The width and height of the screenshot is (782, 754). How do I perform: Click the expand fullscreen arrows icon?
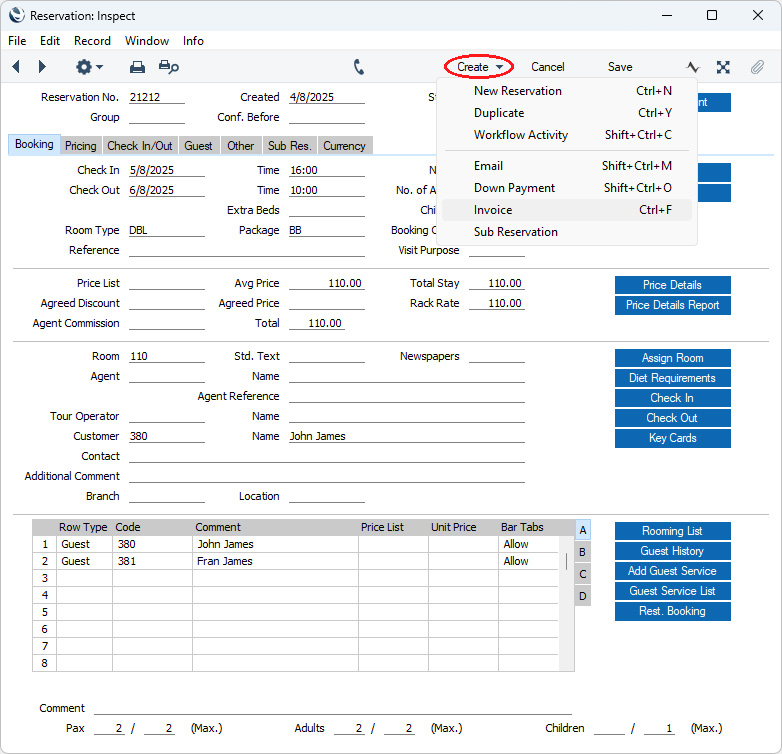pyautogui.click(x=723, y=67)
